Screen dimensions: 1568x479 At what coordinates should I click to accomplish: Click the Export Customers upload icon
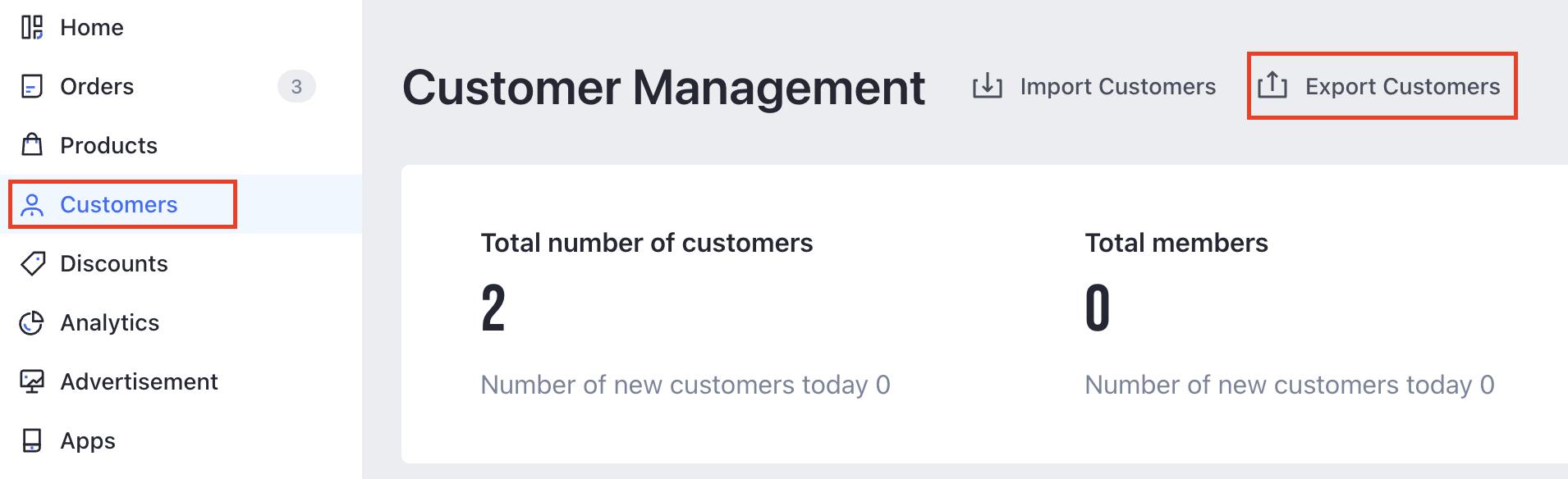[1272, 84]
